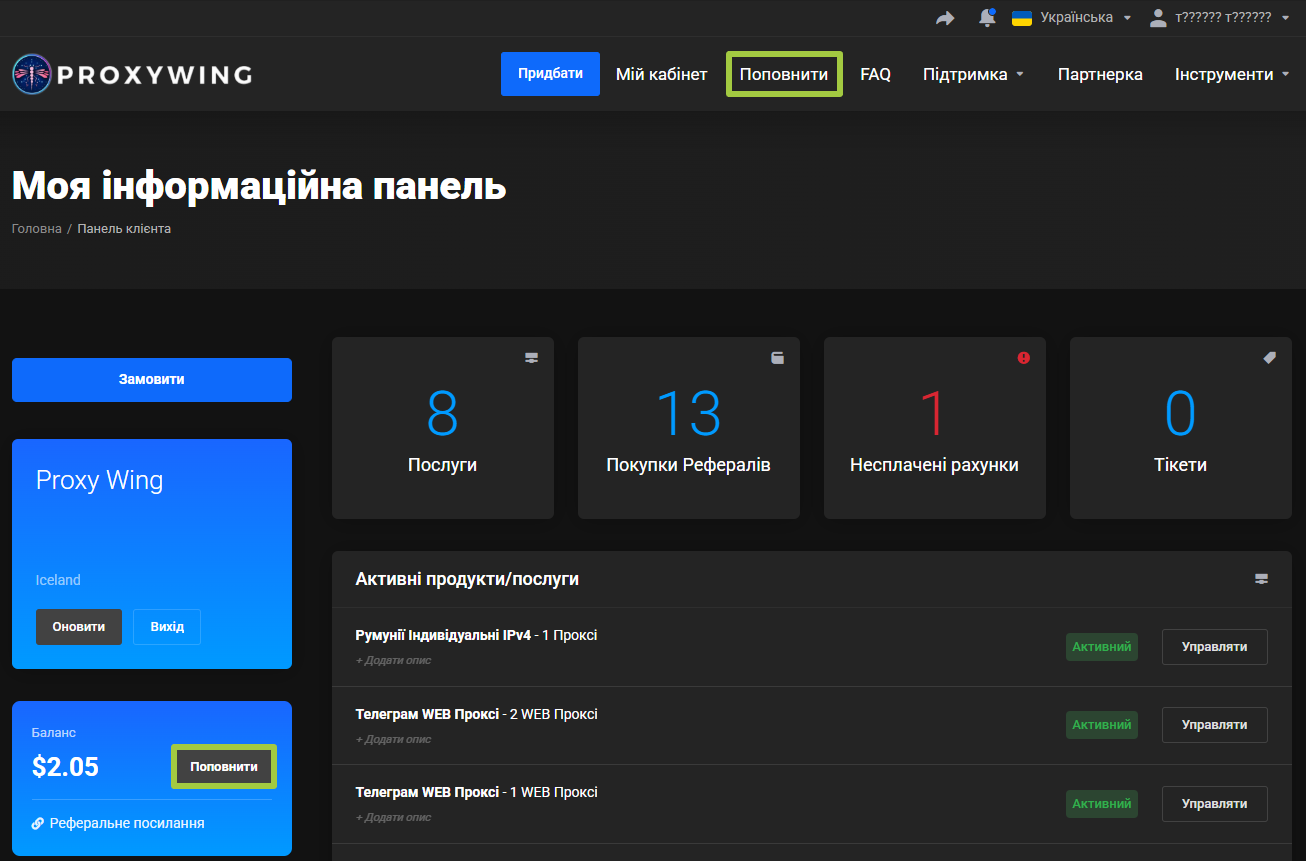Screen dimensions: 1306x861
Task: Click the Телеграм WEB Проксі - 2 WEB Проксі title
Action: point(476,714)
